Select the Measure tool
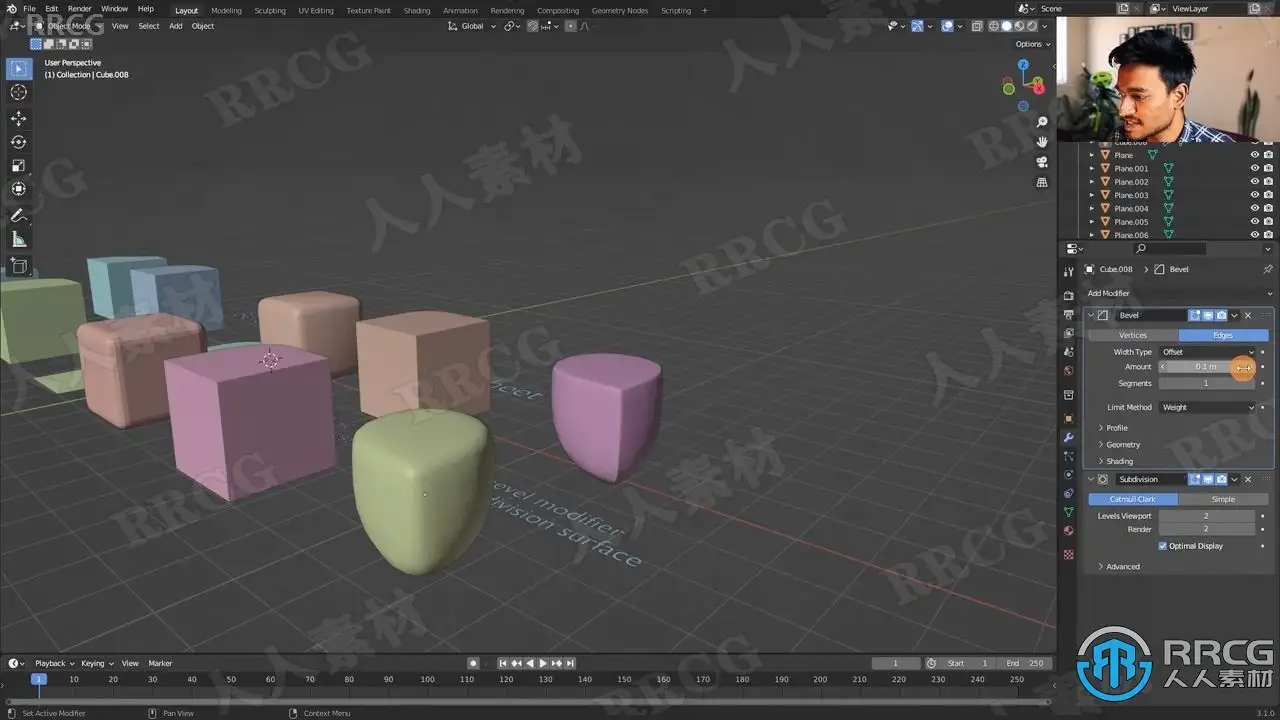 tap(18, 240)
